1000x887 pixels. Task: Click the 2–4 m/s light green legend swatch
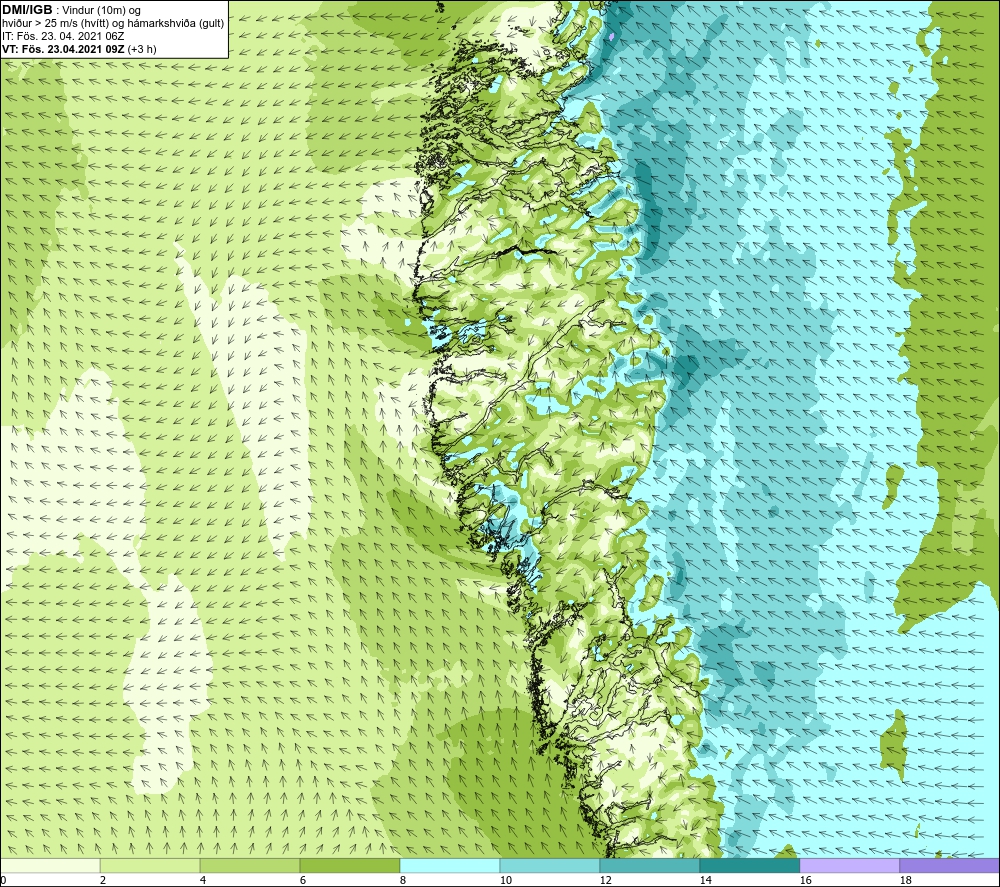[150, 865]
